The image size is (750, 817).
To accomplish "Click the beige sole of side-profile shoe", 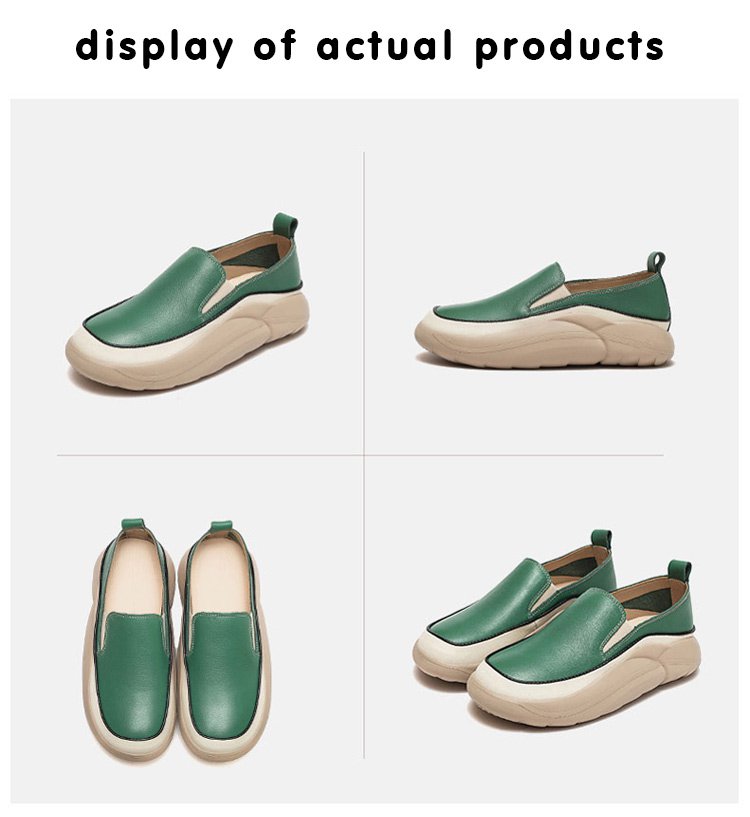I will 545,340.
